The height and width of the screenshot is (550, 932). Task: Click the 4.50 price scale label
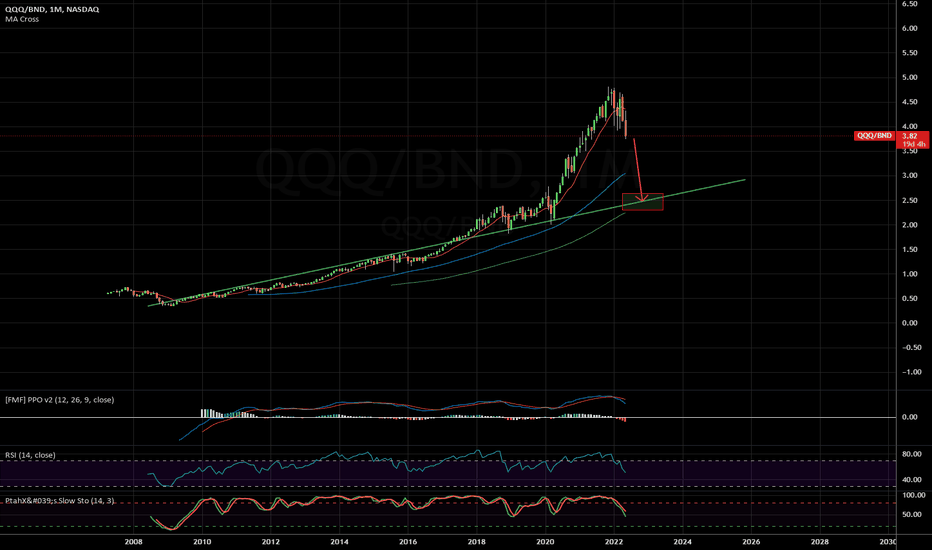coord(909,102)
